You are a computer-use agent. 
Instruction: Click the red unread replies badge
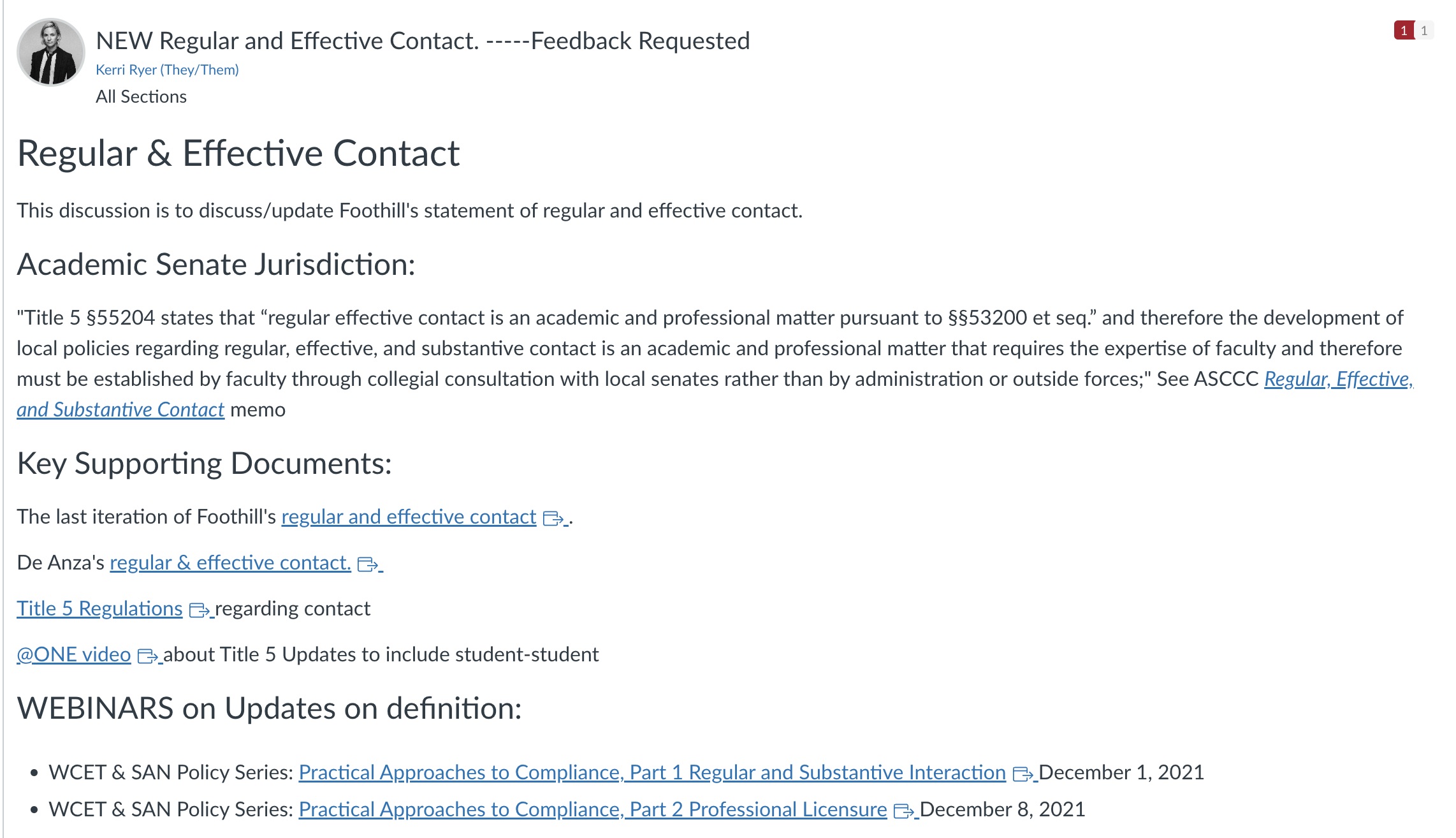[1403, 31]
